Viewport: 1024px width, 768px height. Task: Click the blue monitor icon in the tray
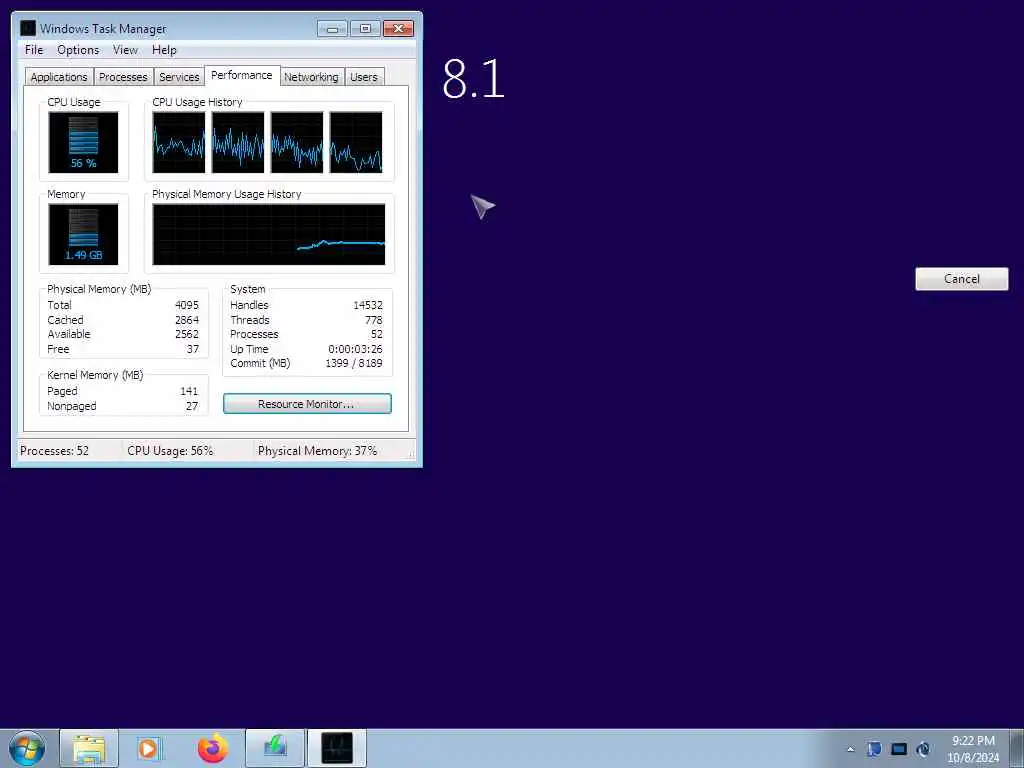pos(899,749)
